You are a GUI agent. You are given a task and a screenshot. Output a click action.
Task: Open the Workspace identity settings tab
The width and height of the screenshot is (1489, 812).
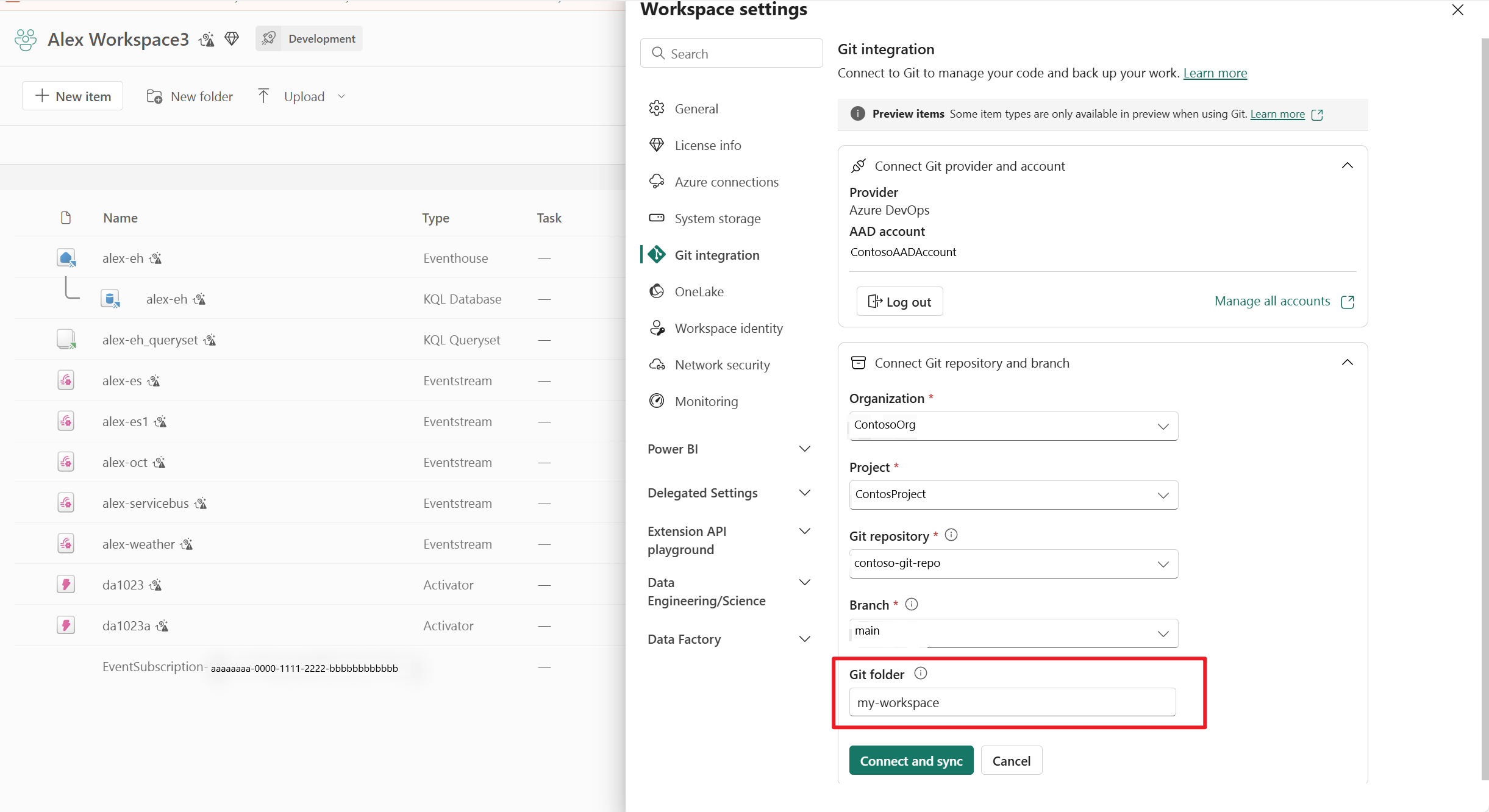pos(728,328)
